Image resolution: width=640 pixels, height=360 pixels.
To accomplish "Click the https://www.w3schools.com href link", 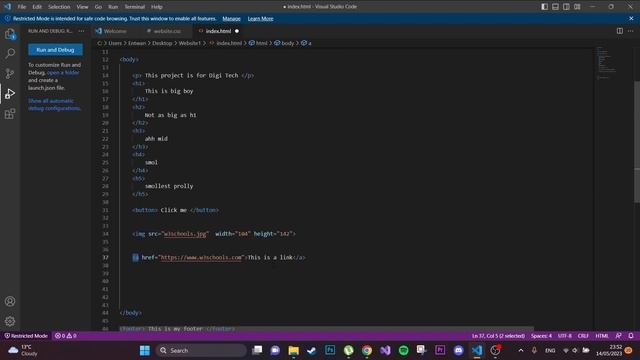I will point(201,258).
